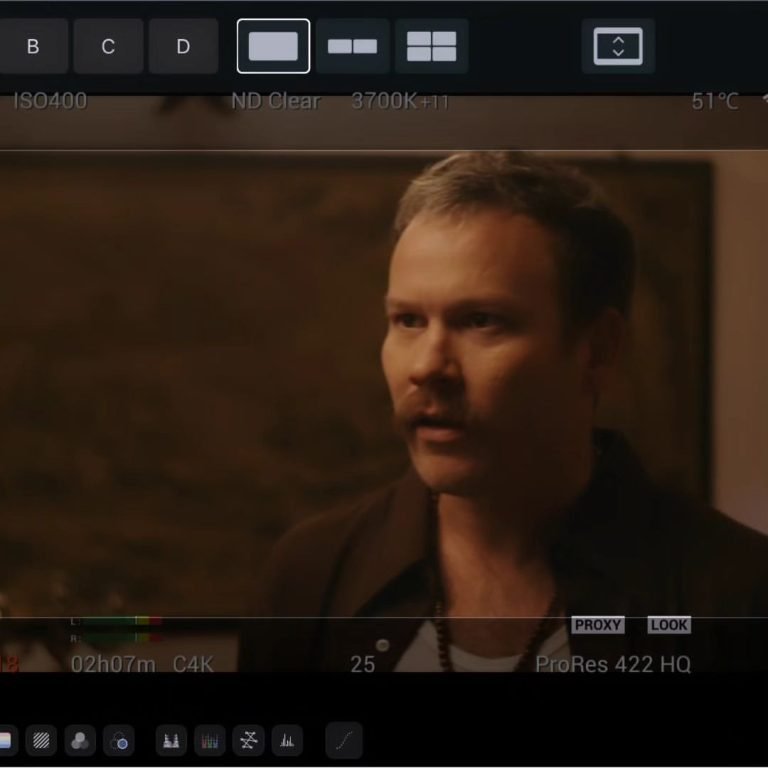The height and width of the screenshot is (768, 768).
Task: Switch to side-by-side dual view layout
Action: tap(352, 46)
